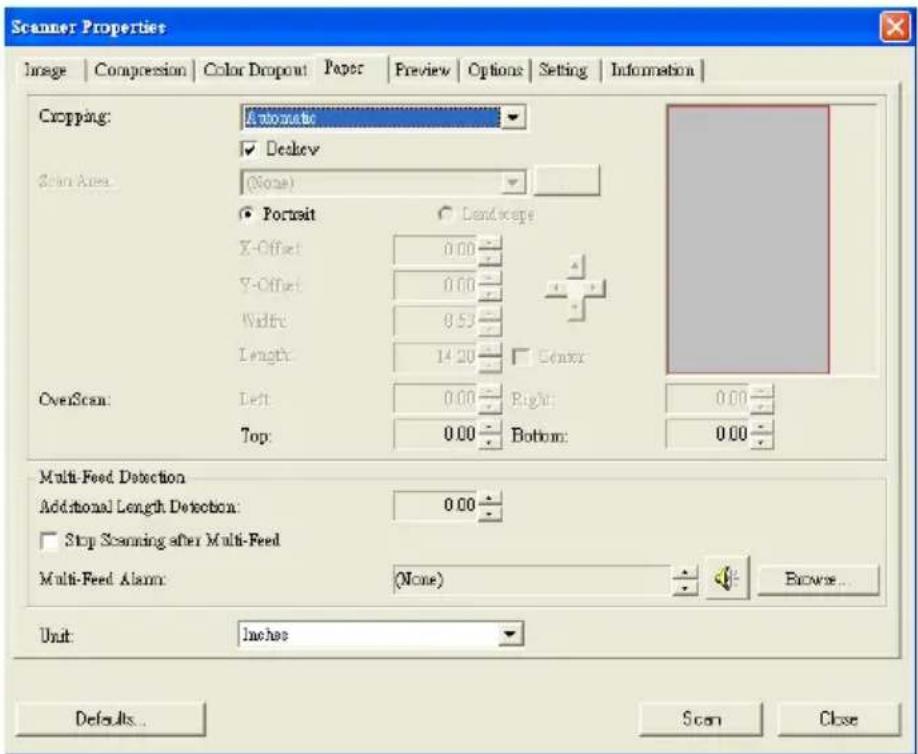Select the Landscape radio button
The height and width of the screenshot is (754, 918).
tap(446, 215)
